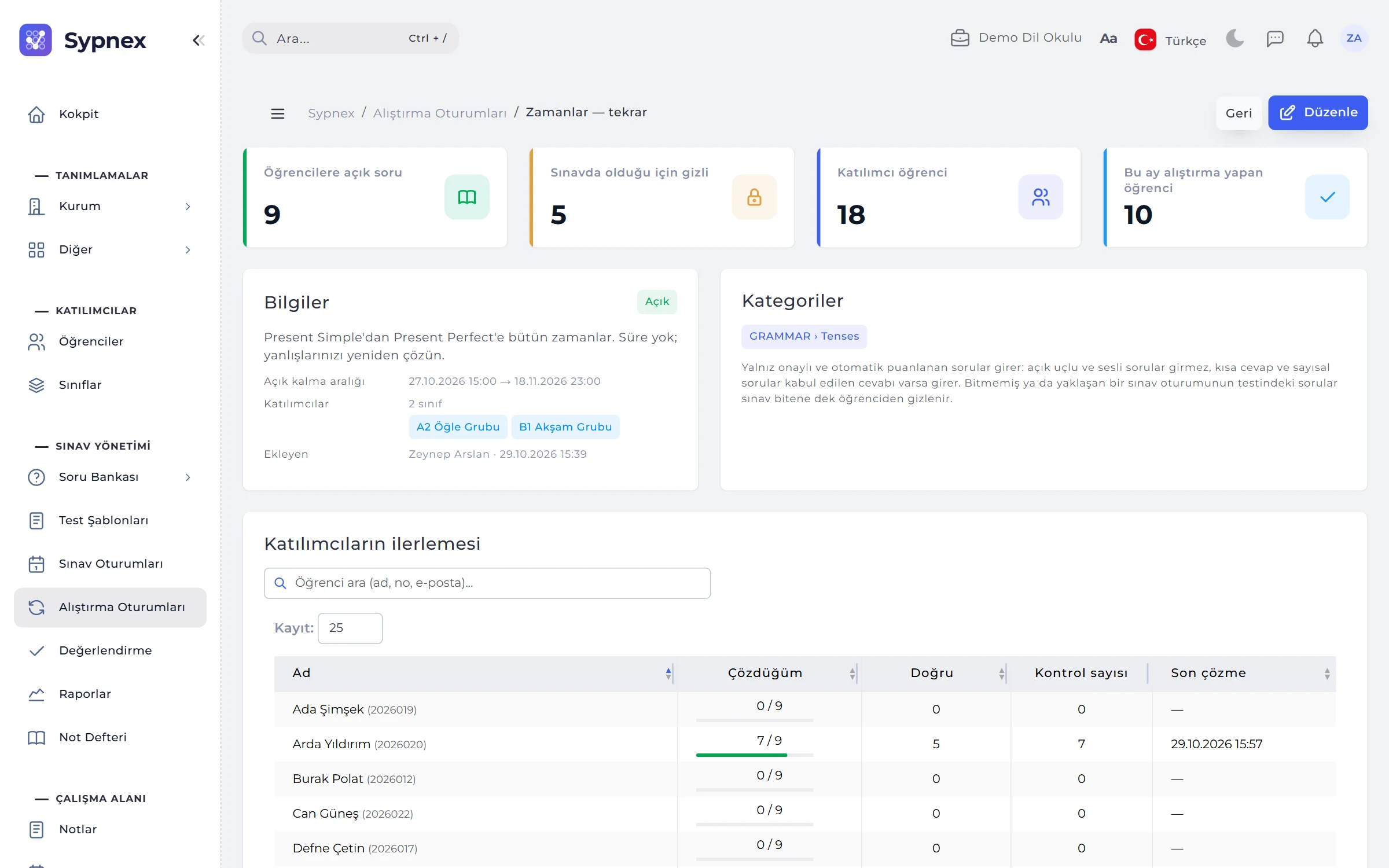Sort table by the Son çözme column
Image resolution: width=1389 pixels, height=868 pixels.
(x=1244, y=673)
